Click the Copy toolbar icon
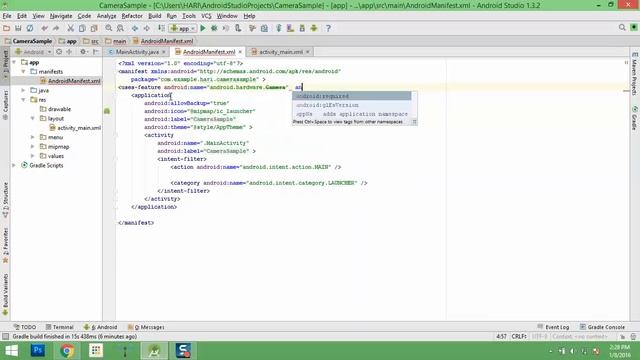Viewport: 640px width, 360px height. [82, 28]
